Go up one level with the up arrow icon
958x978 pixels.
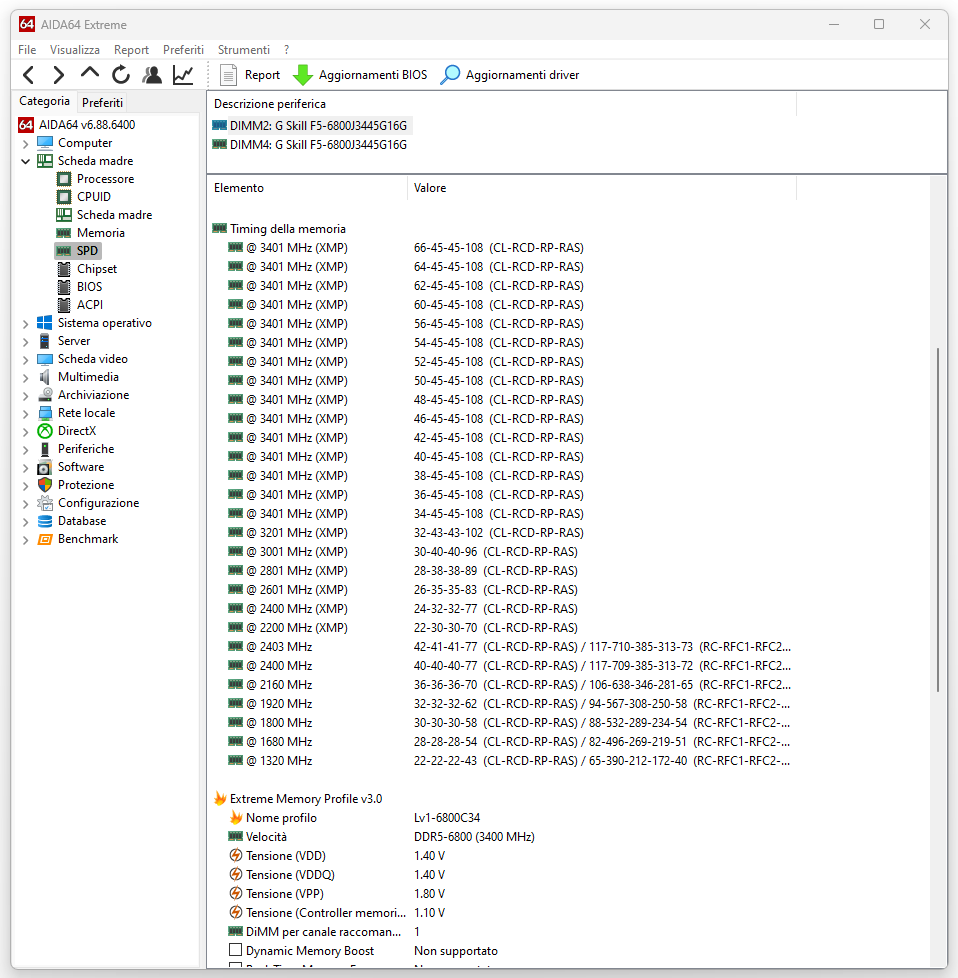tap(90, 74)
